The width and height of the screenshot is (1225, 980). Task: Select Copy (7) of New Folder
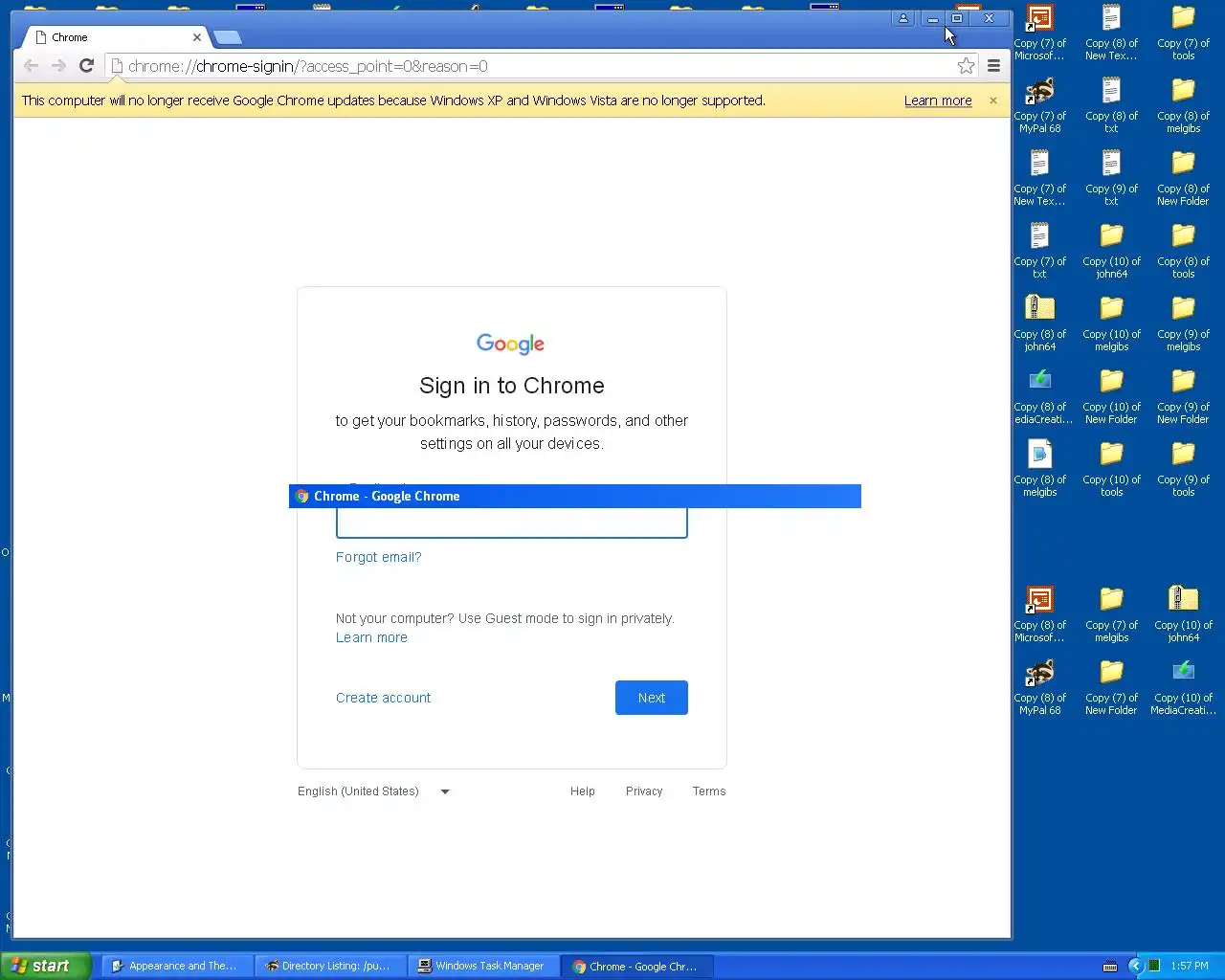1111,688
